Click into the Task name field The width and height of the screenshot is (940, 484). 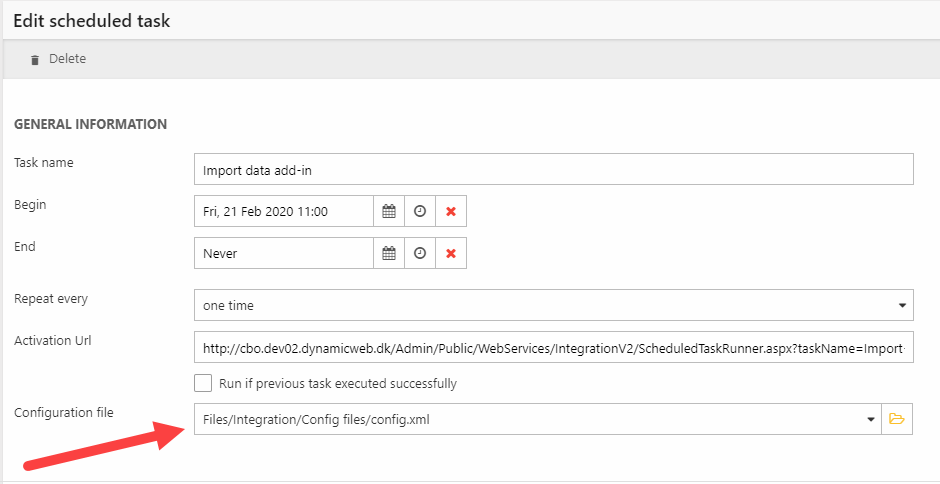point(553,170)
